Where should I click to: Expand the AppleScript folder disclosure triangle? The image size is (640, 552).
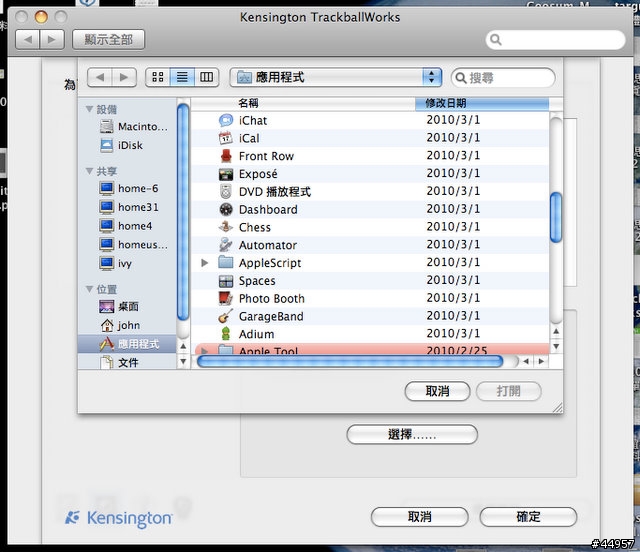click(x=205, y=263)
